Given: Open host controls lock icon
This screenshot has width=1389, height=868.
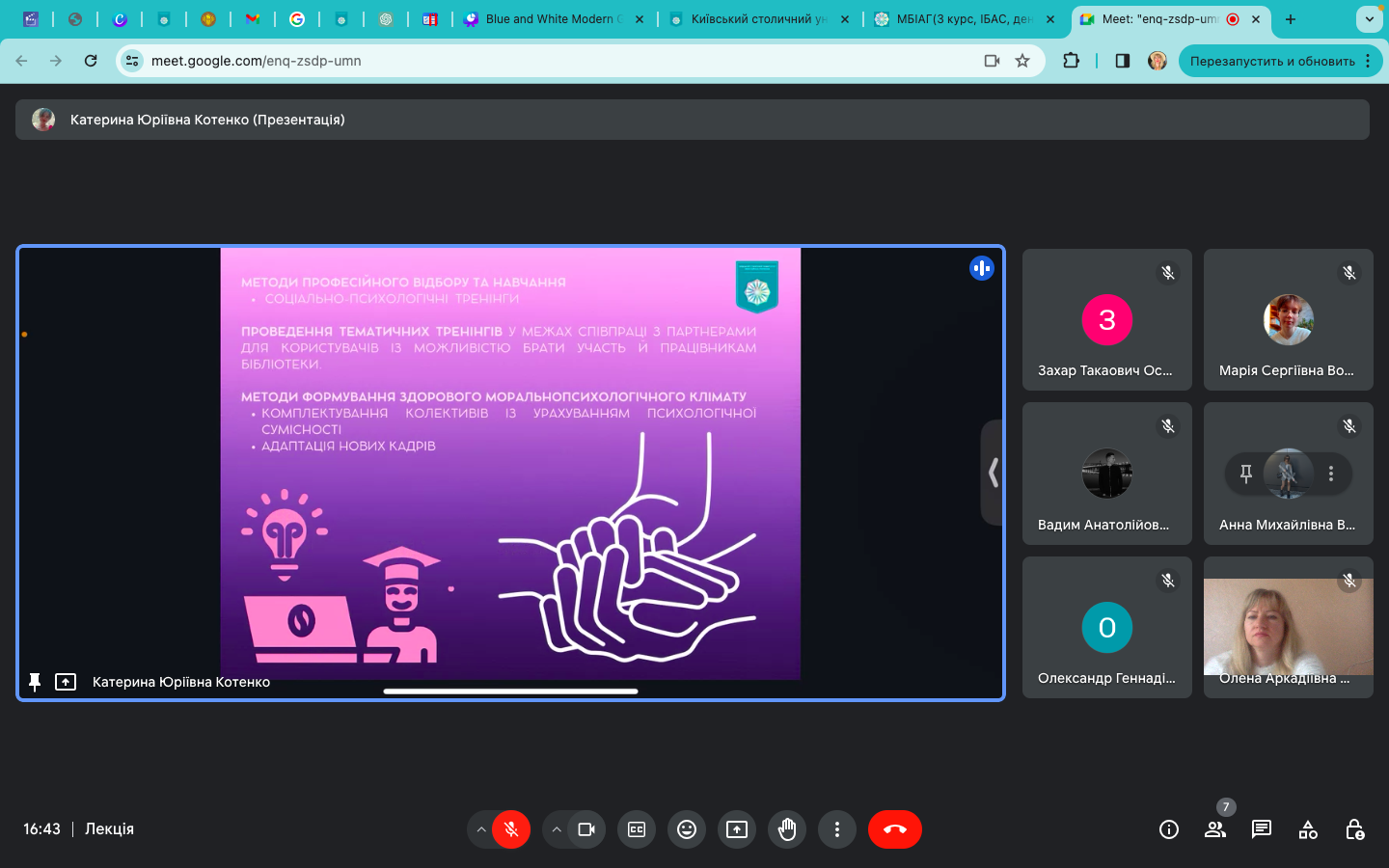Looking at the screenshot, I should click(x=1354, y=829).
